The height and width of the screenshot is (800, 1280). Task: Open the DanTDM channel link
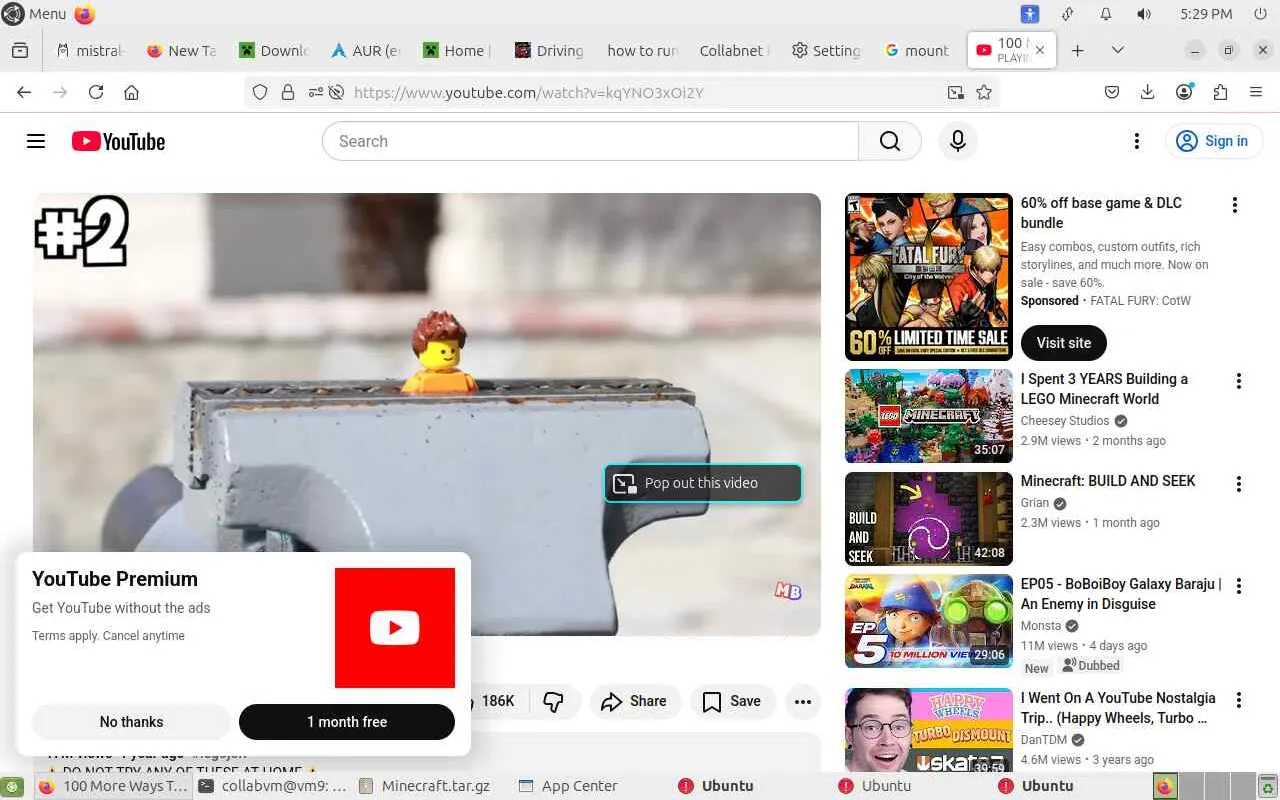tap(1043, 740)
